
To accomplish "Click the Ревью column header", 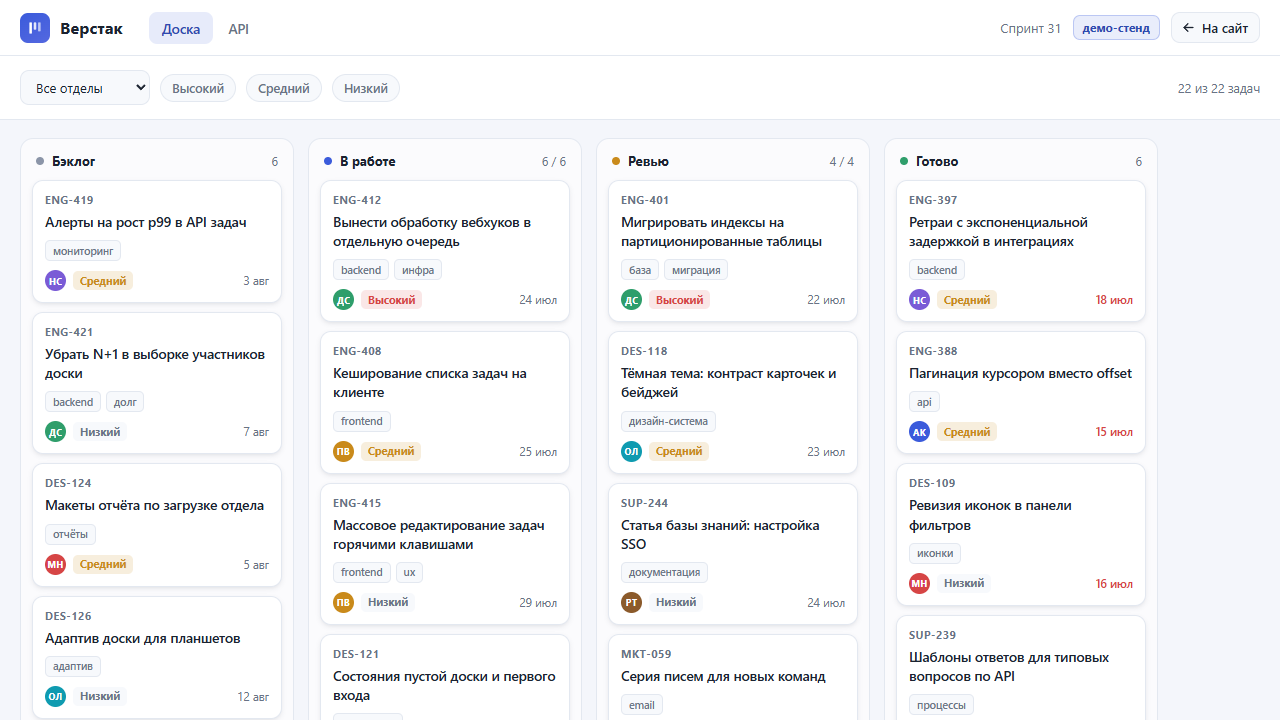I will [733, 161].
